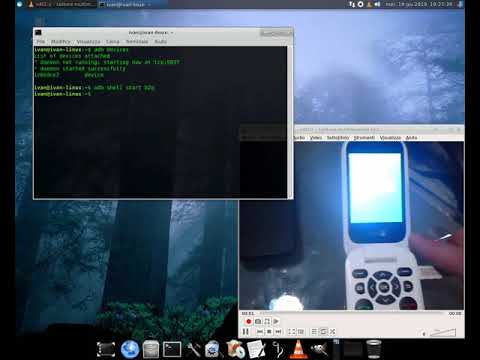Expand the terminal title dropdown arrow
The width and height of the screenshot is (480, 360).
(x=172, y=33)
